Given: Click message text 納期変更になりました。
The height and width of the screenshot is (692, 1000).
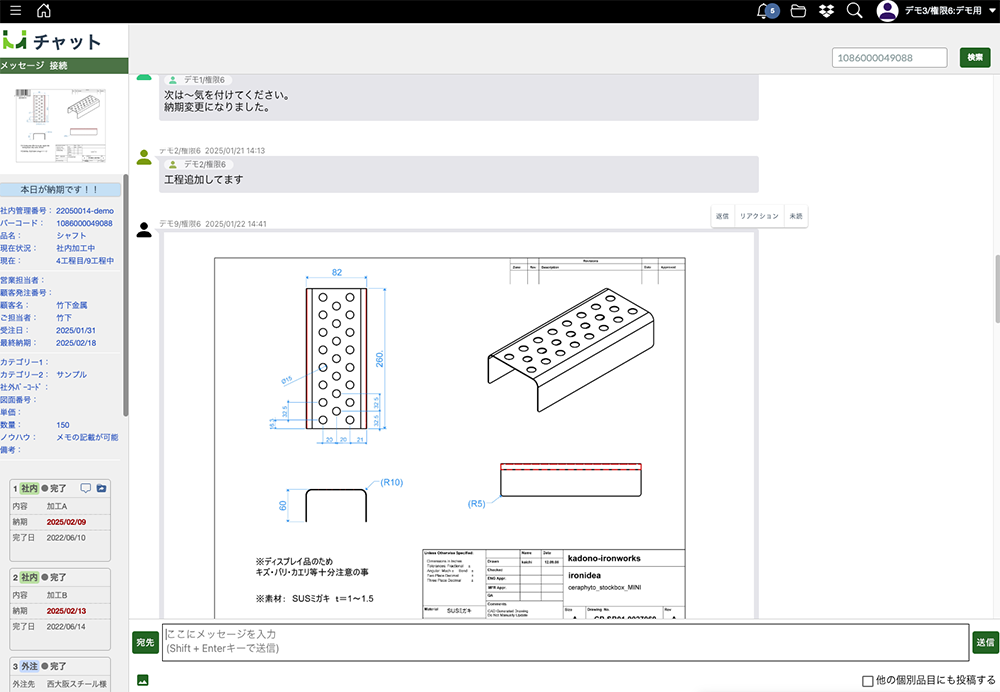Looking at the screenshot, I should [x=217, y=107].
